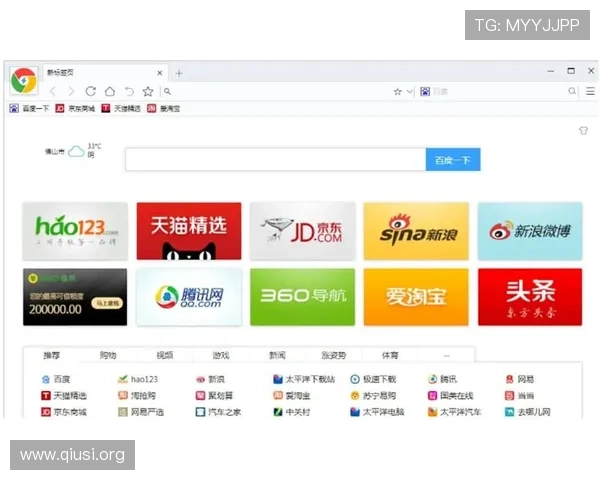The image size is (600, 480).
Task: Open the hao123 link in site list
Action: [138, 379]
